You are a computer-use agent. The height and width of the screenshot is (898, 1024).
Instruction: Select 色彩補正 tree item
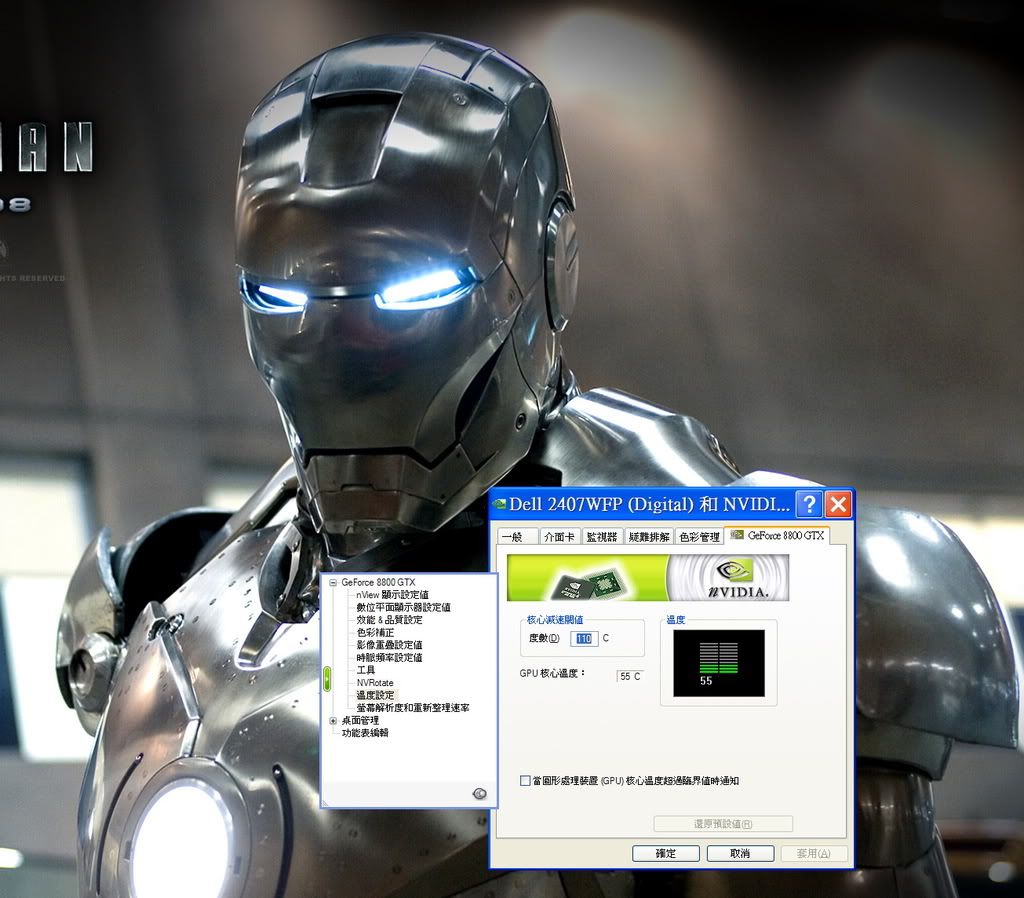[375, 632]
